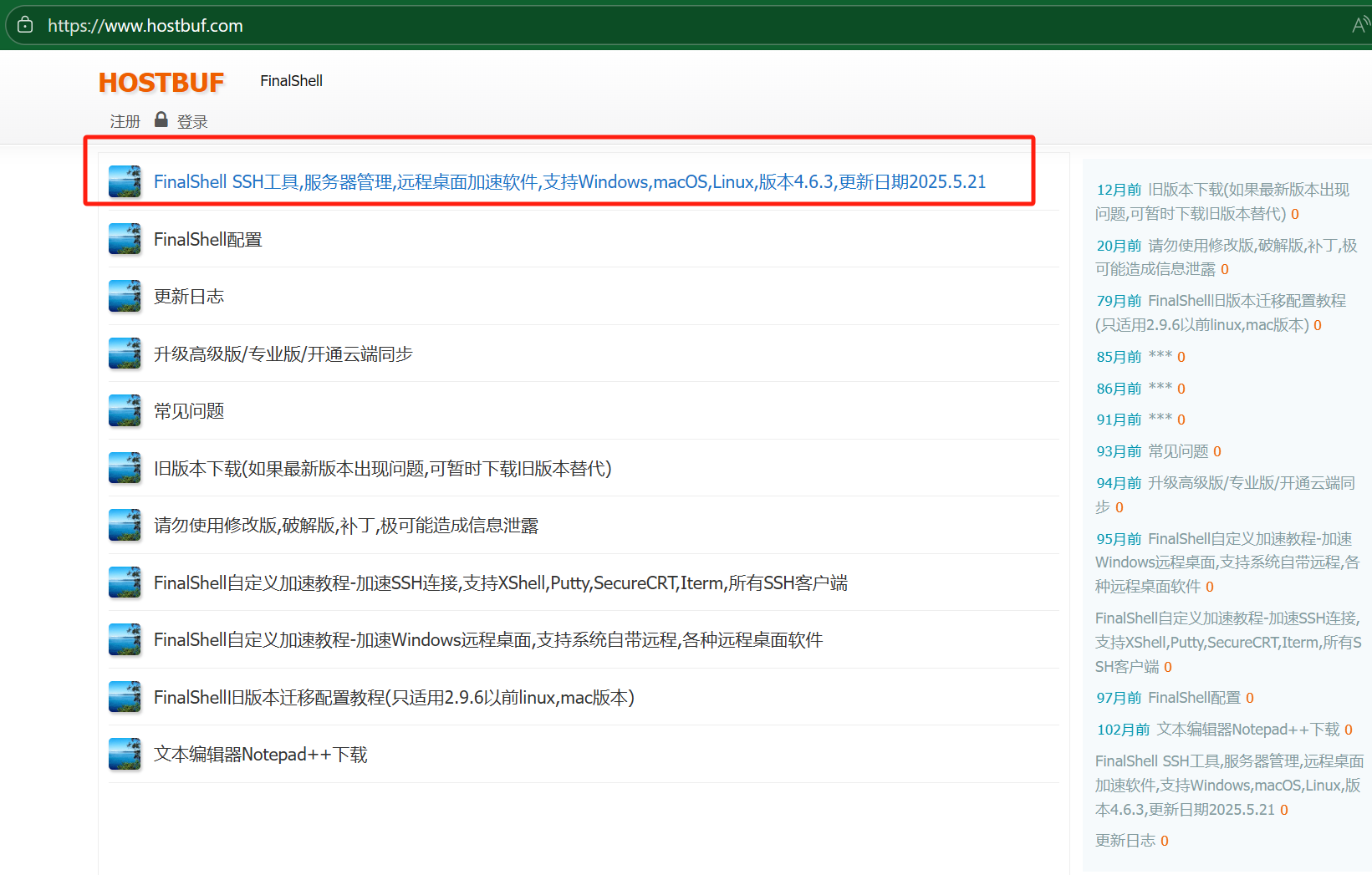1372x875 pixels.
Task: Click the icon beside 旧版本迁移配置教程 post
Action: coord(125,697)
